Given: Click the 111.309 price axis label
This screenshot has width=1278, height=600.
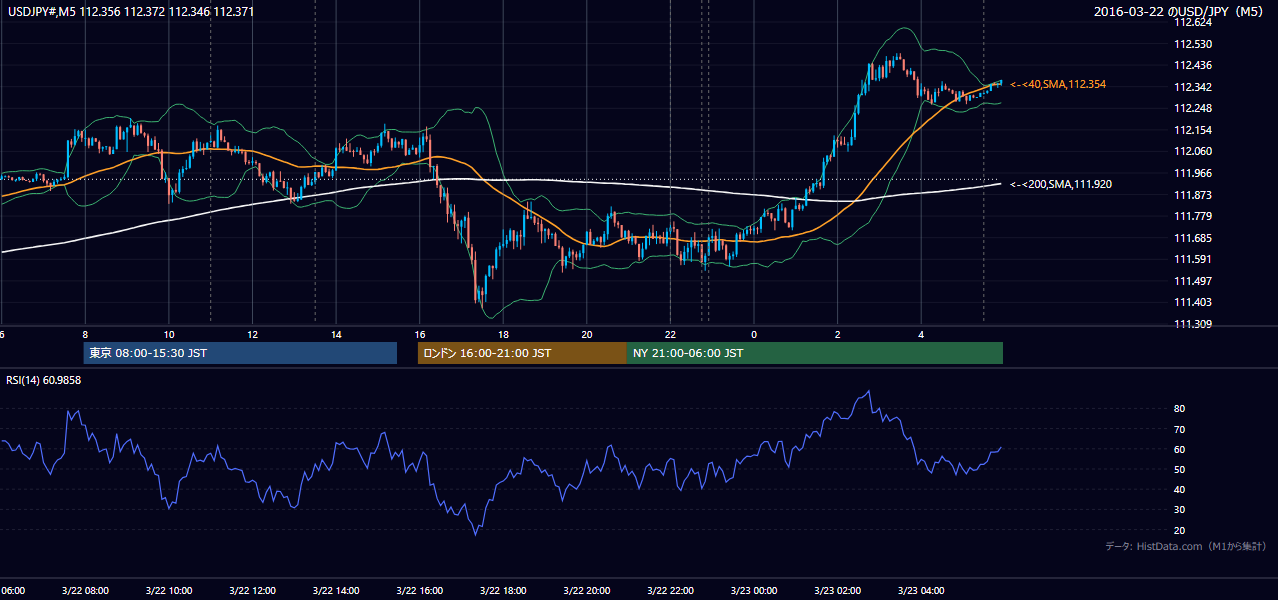Looking at the screenshot, I should coord(1192,324).
